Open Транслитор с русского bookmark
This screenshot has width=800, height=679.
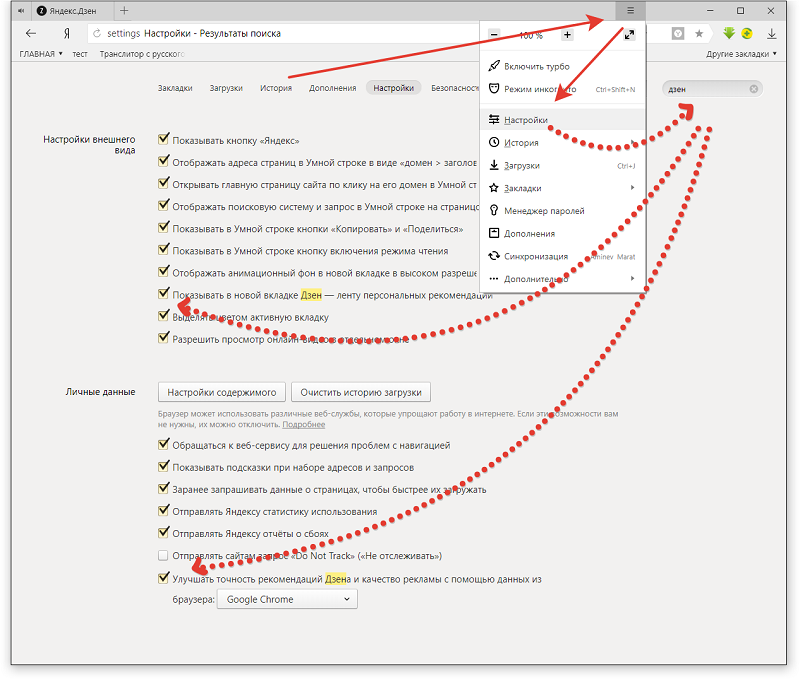click(x=142, y=54)
